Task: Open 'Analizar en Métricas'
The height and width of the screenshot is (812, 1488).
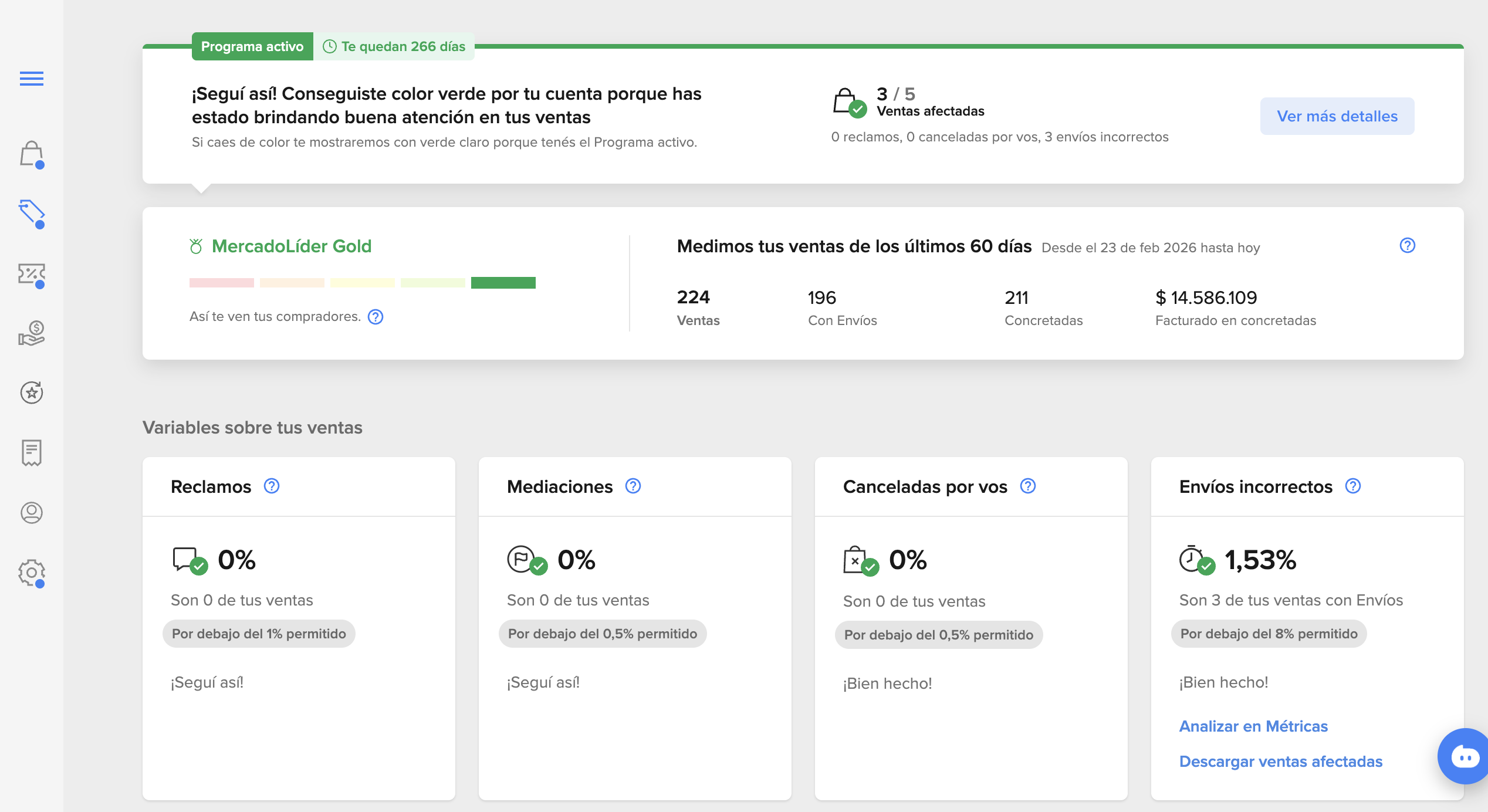Action: [1253, 726]
